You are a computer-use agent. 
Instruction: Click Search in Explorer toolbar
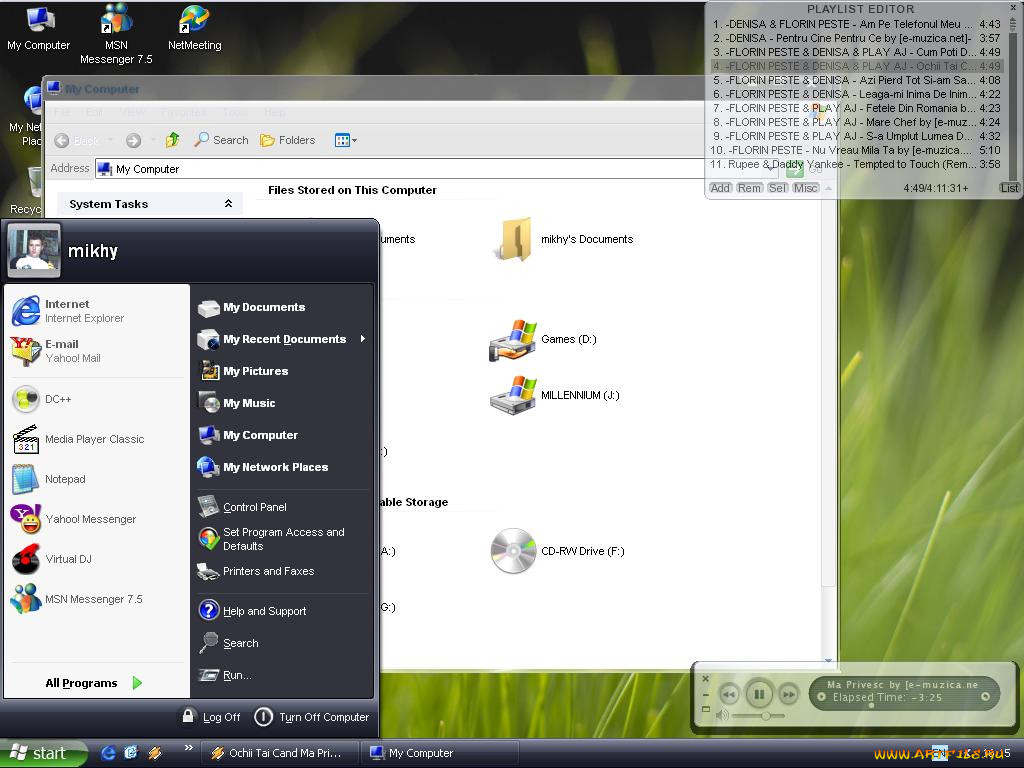(x=221, y=140)
